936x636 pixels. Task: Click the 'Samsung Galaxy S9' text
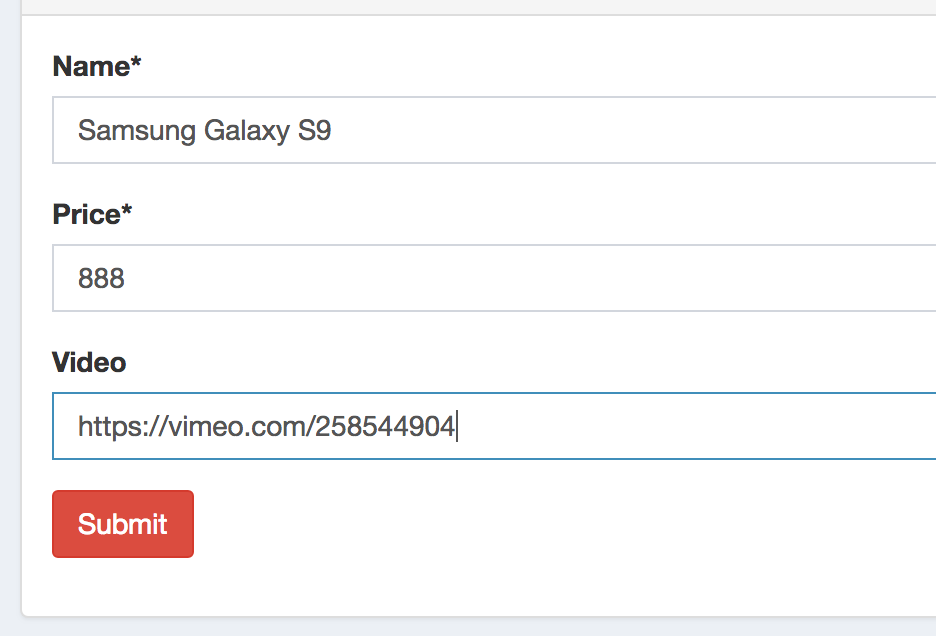coord(204,131)
